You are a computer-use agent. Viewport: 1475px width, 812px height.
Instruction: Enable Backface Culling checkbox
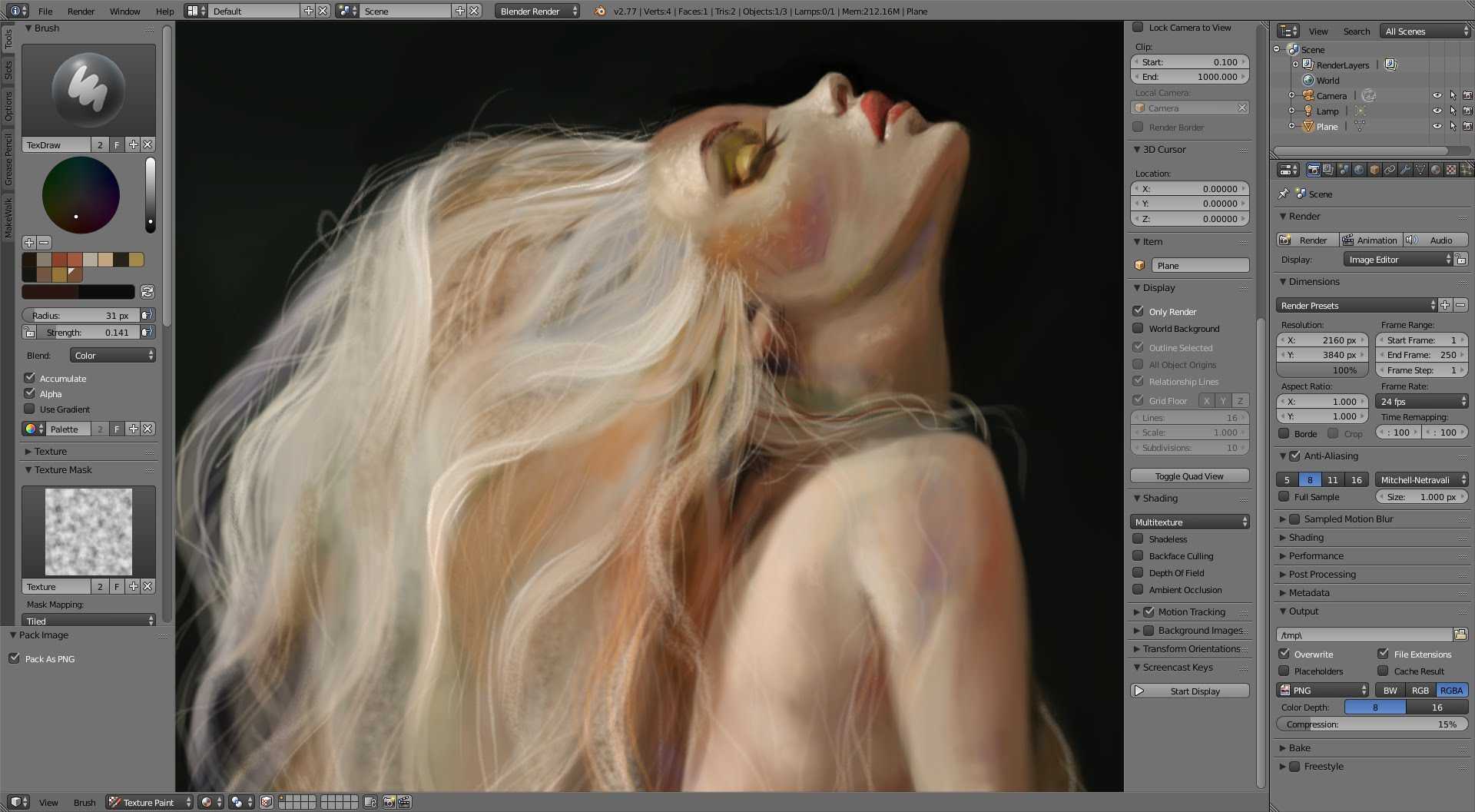click(1139, 555)
